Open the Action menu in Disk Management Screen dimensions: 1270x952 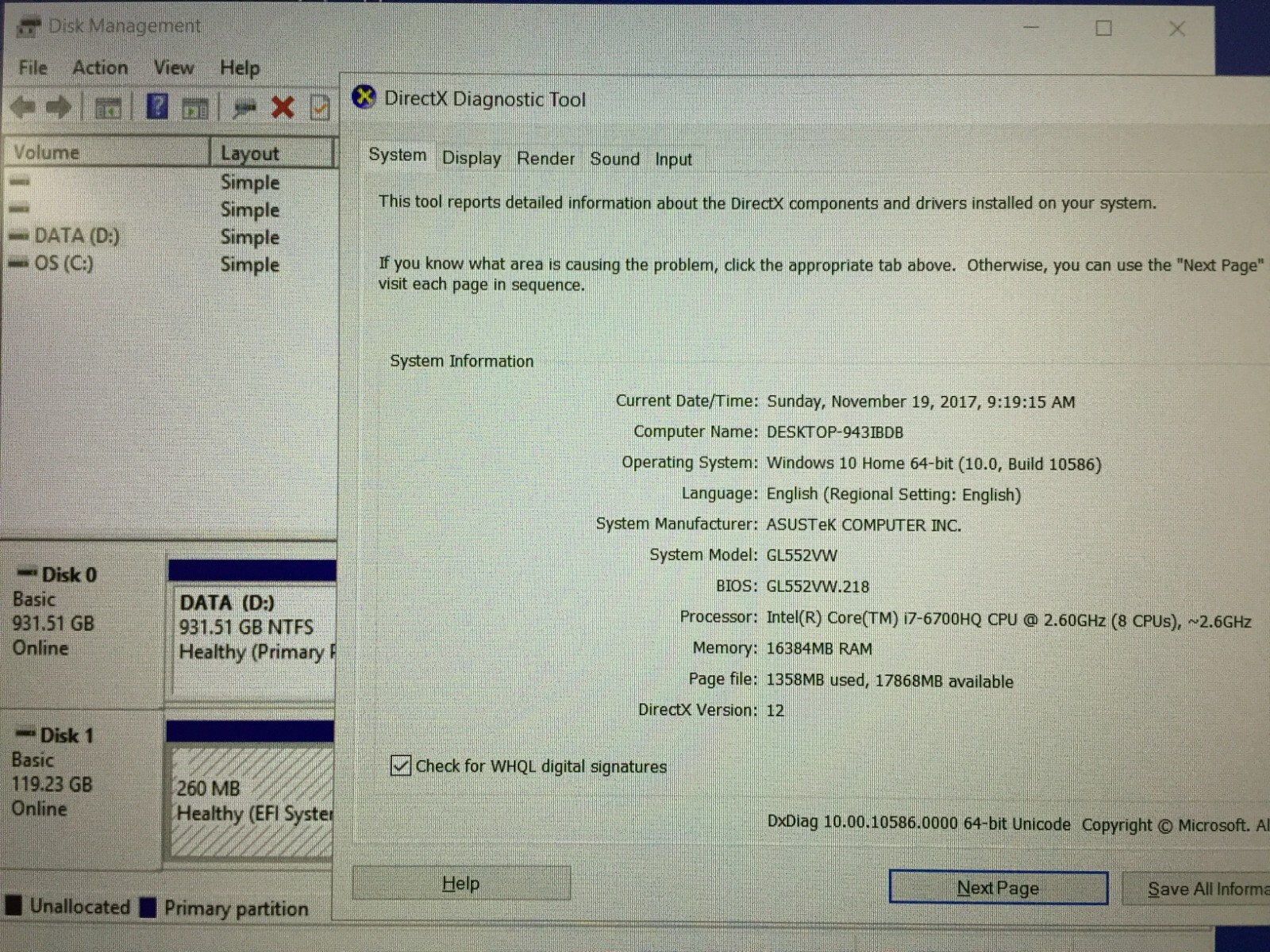(x=100, y=67)
